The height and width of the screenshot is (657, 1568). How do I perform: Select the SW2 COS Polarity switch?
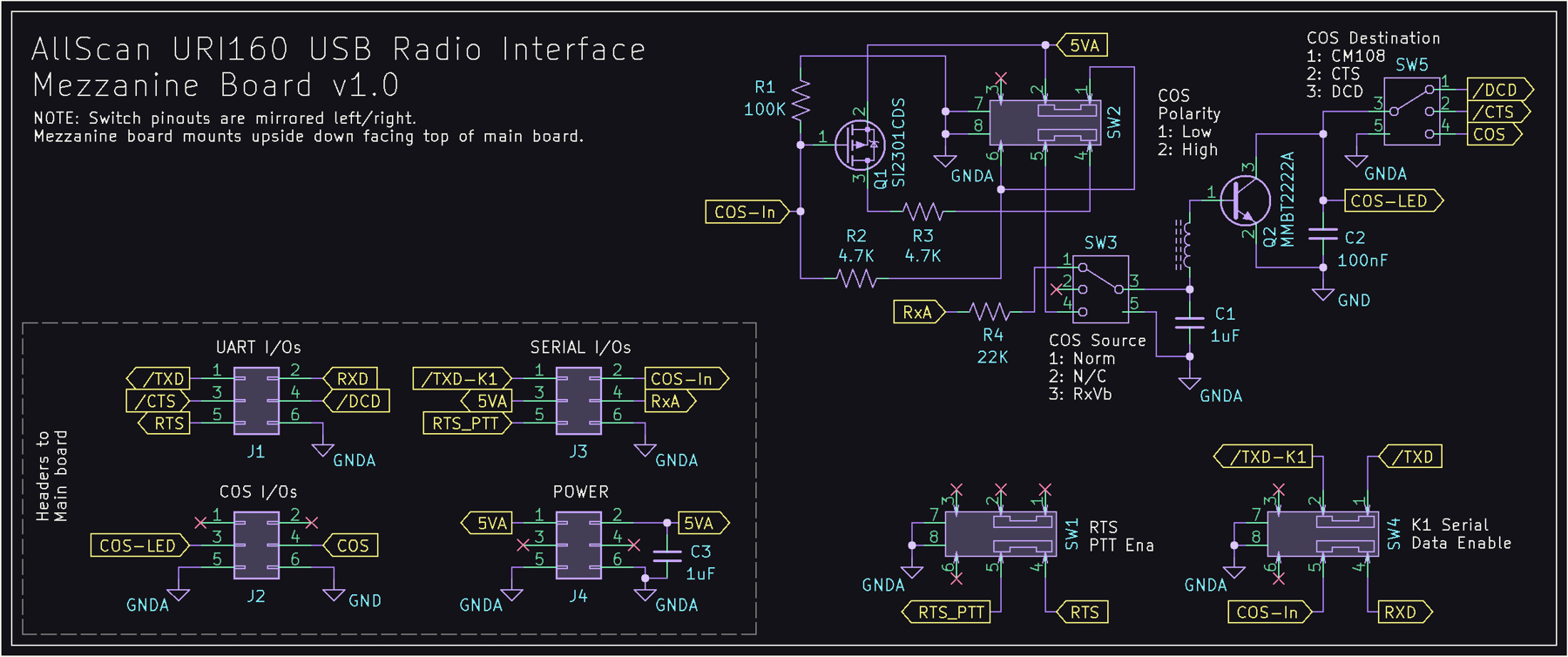pyautogui.click(x=1044, y=122)
